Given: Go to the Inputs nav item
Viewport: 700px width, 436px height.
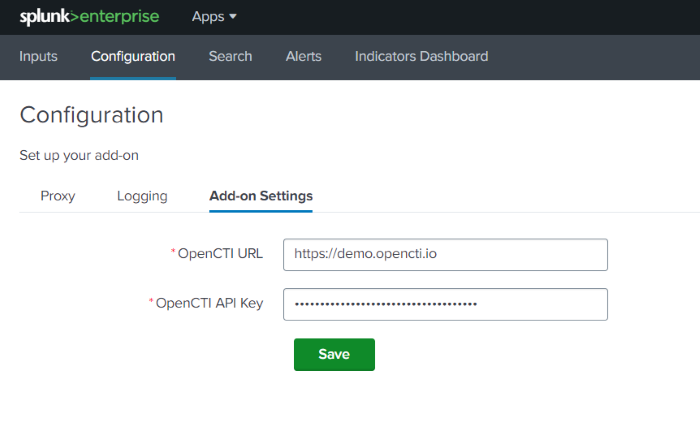Looking at the screenshot, I should 38,56.
